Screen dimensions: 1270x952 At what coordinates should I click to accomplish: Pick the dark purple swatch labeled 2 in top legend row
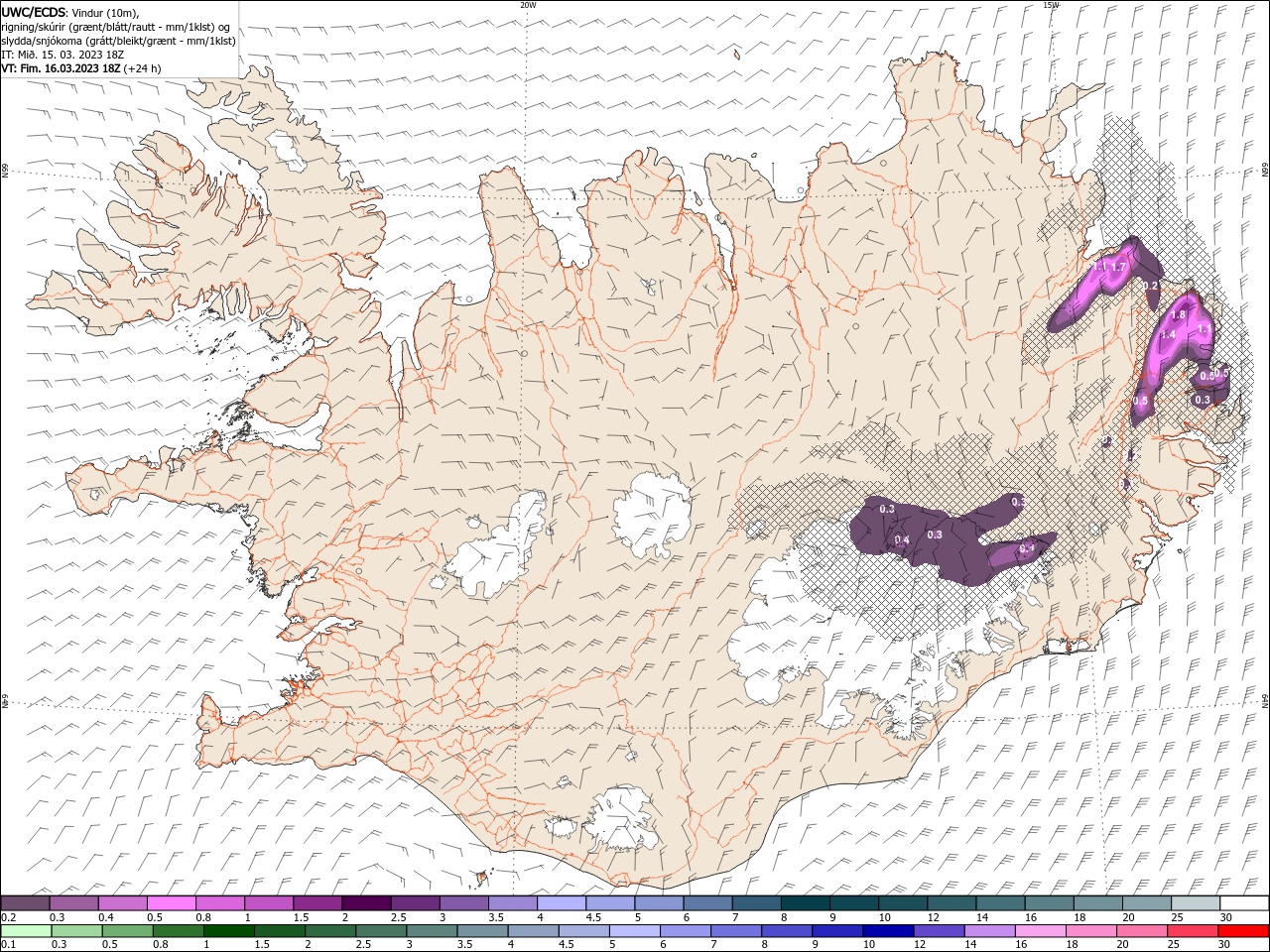point(365,902)
